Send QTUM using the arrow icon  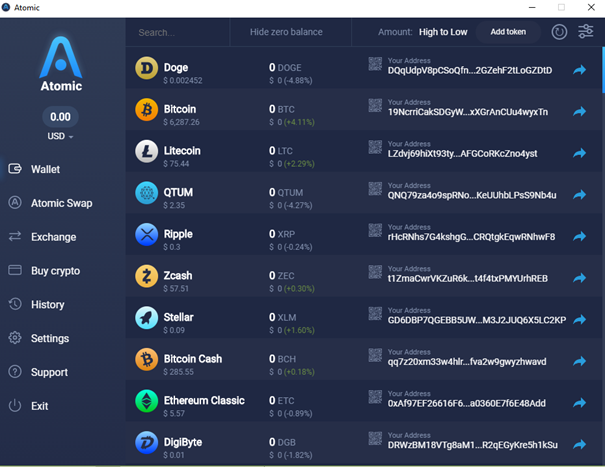pos(580,195)
